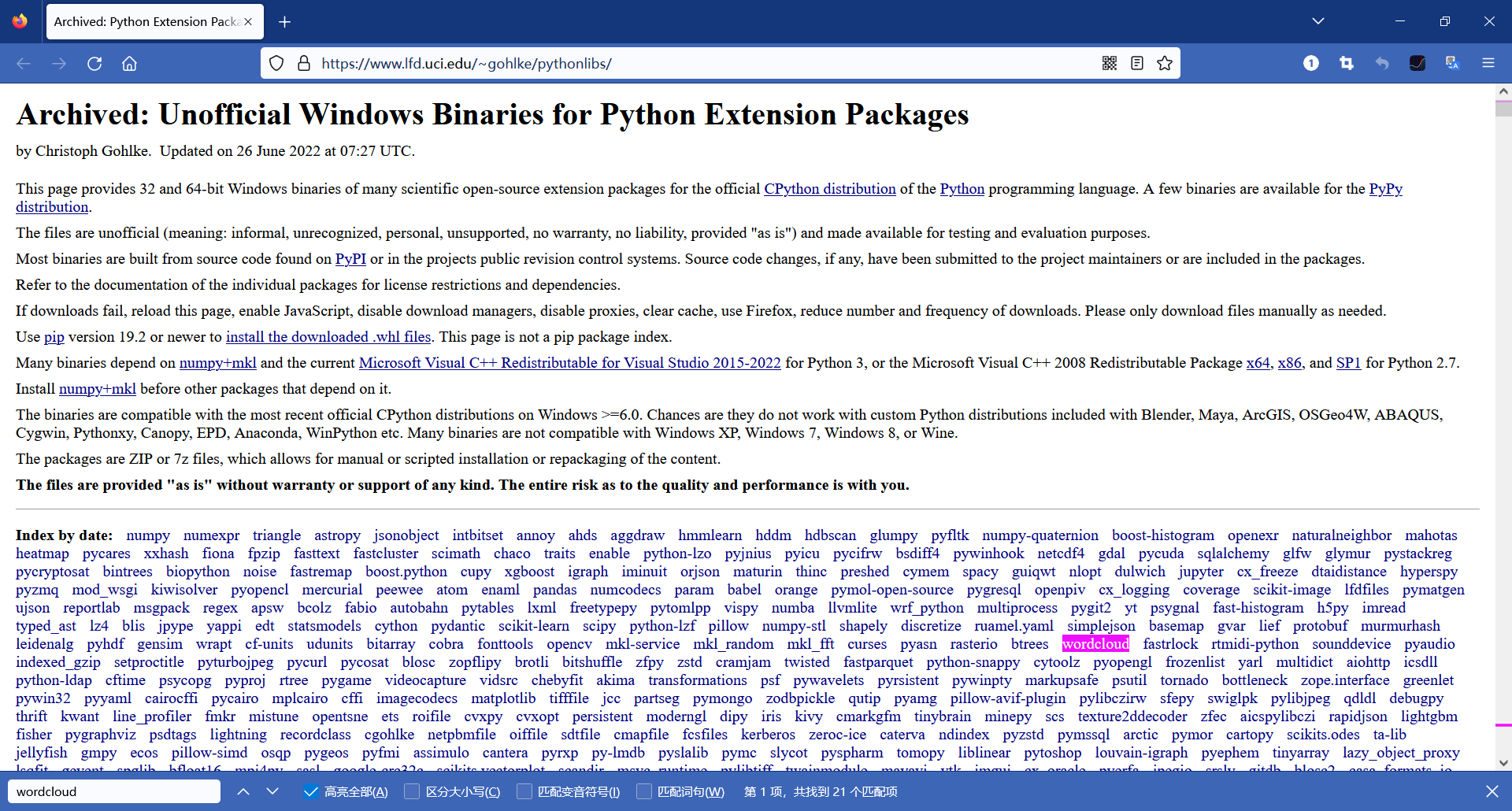Go forward to the next page
Viewport: 1512px width, 811px height.
[59, 63]
